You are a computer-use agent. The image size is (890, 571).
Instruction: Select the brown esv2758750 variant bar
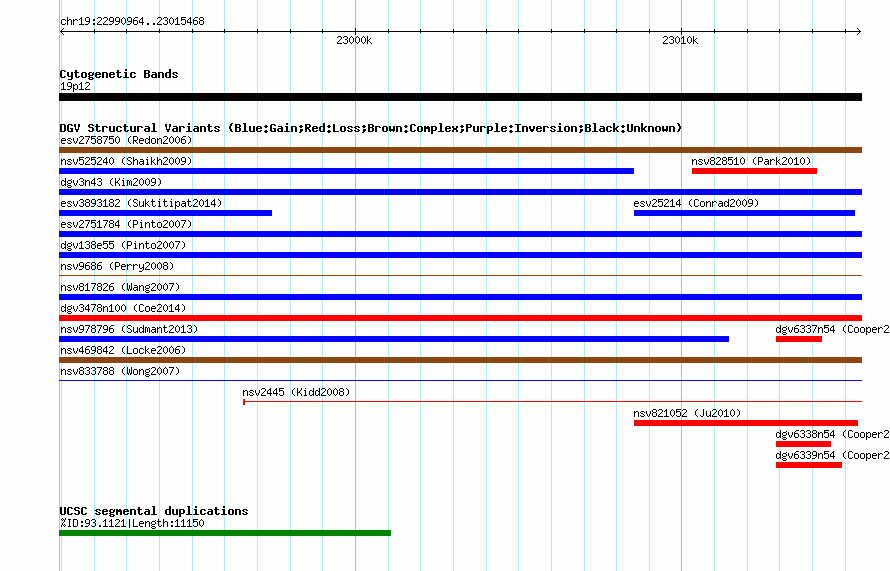point(460,150)
